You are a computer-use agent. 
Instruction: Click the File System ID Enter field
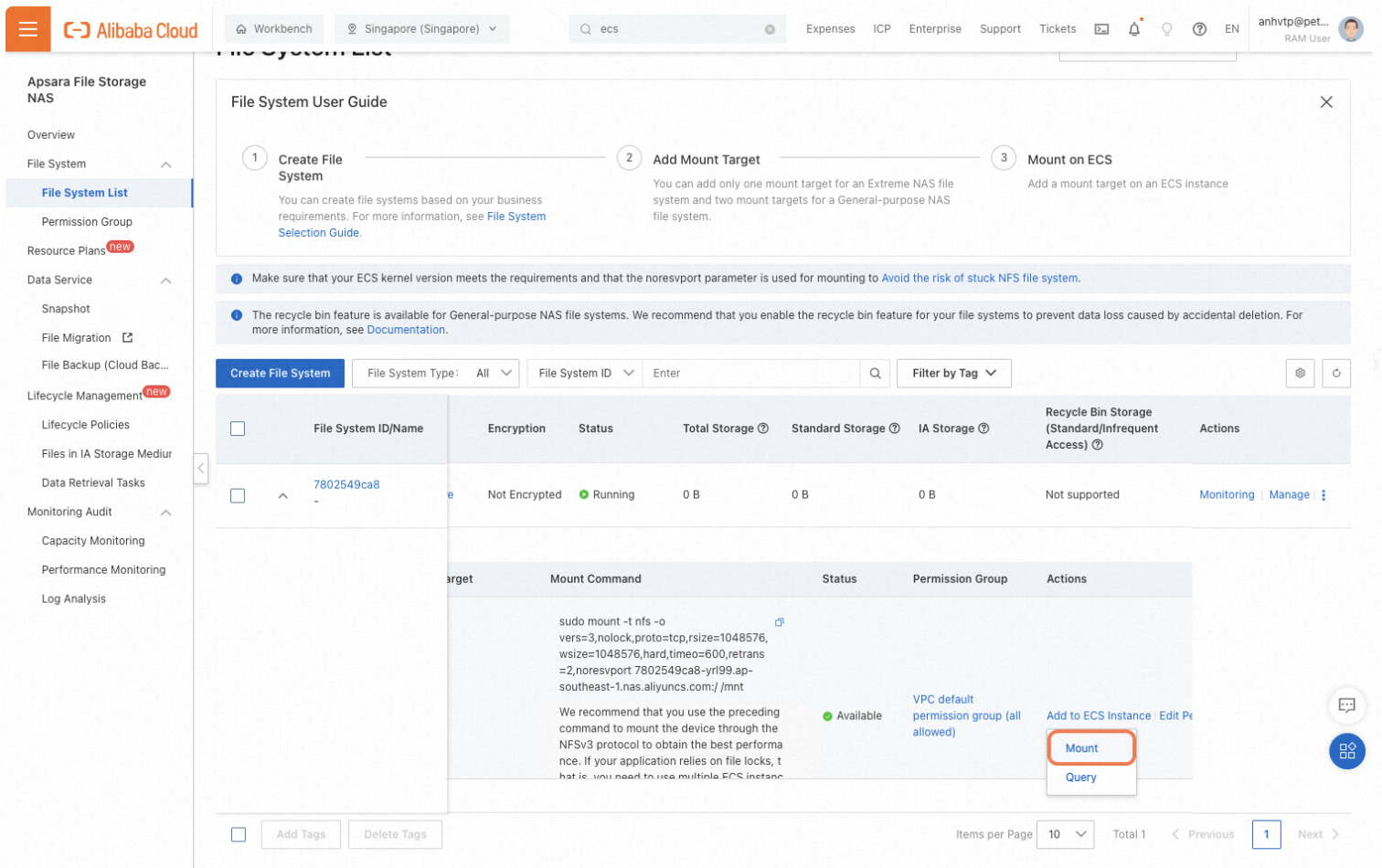click(x=751, y=373)
